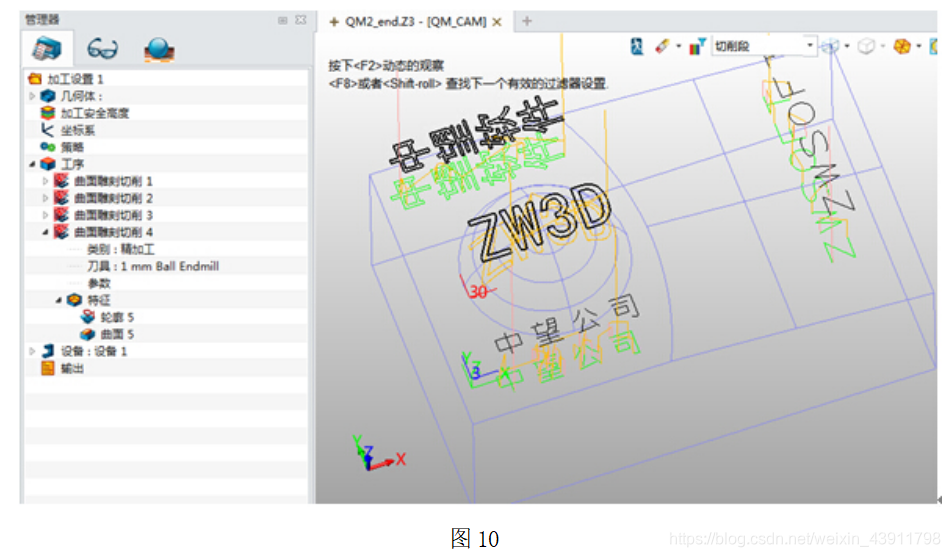Switch to the glasses view manager tab

102,48
